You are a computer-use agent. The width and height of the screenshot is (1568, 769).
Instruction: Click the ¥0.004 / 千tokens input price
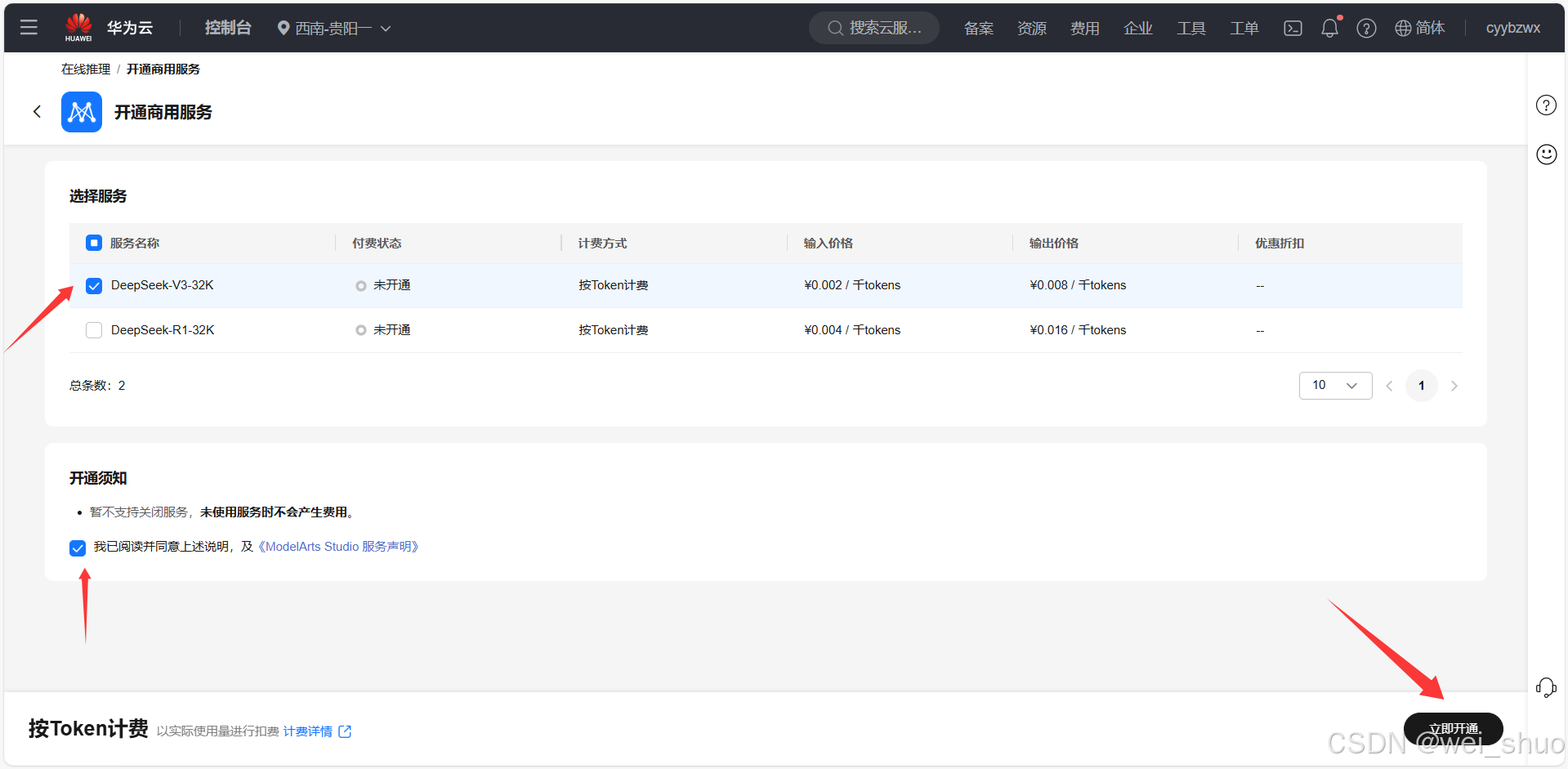click(x=852, y=330)
